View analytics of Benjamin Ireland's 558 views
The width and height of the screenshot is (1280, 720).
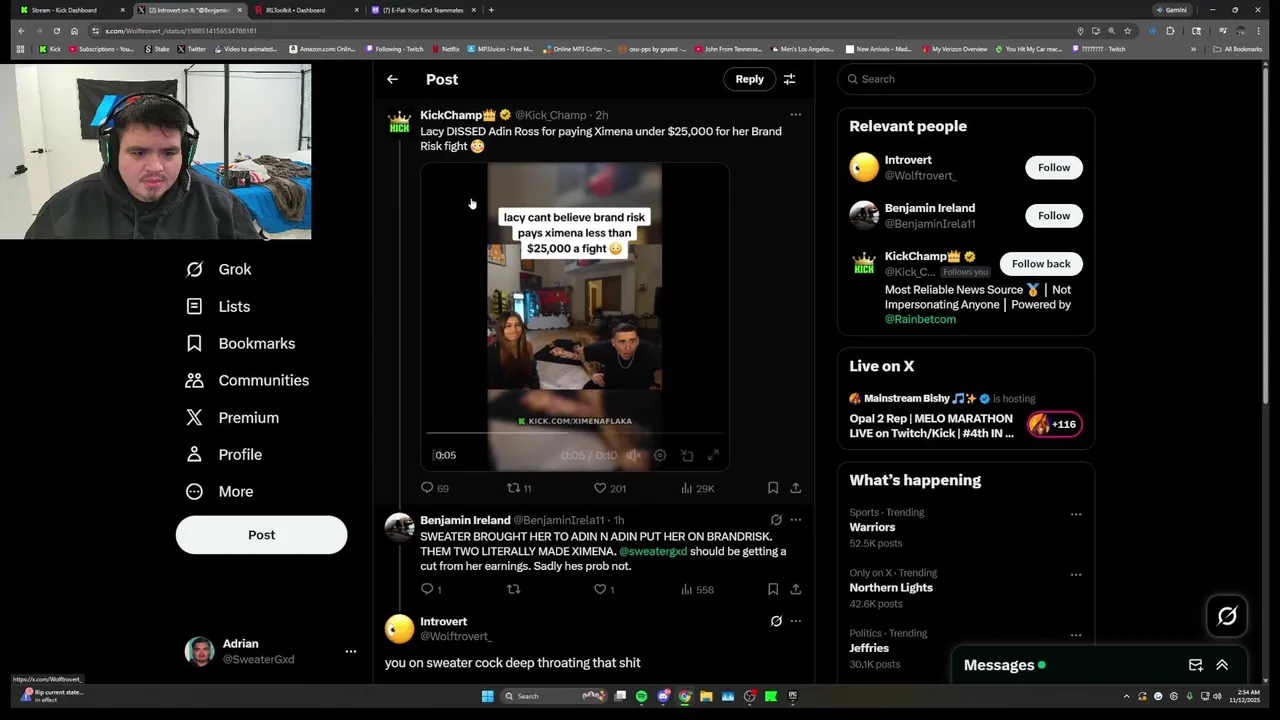pos(697,589)
